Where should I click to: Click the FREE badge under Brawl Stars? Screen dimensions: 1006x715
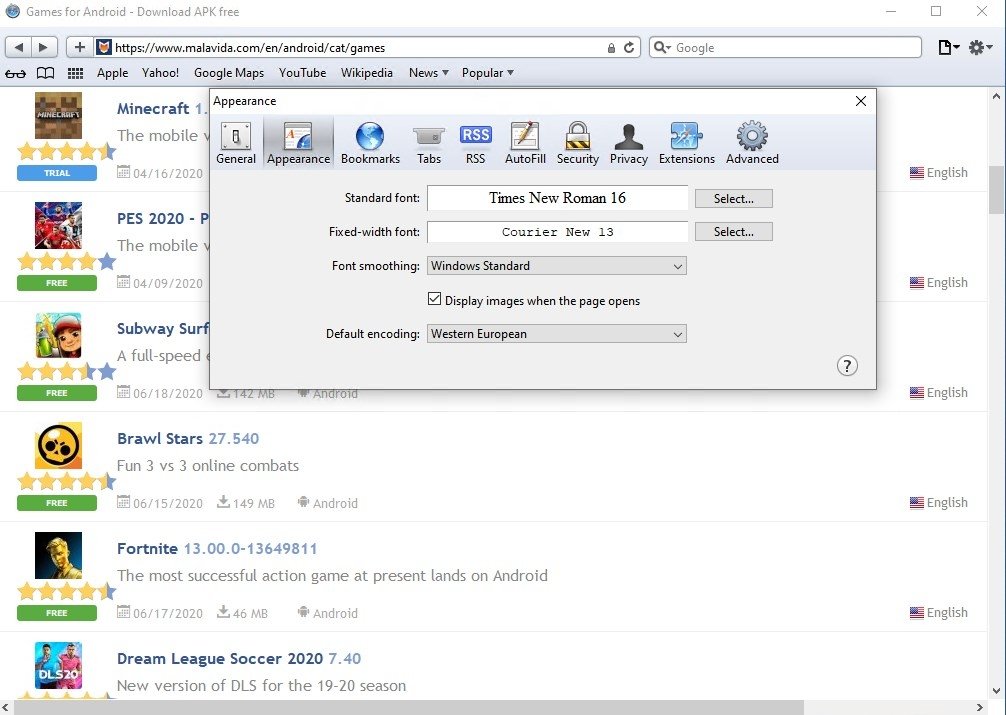point(57,503)
